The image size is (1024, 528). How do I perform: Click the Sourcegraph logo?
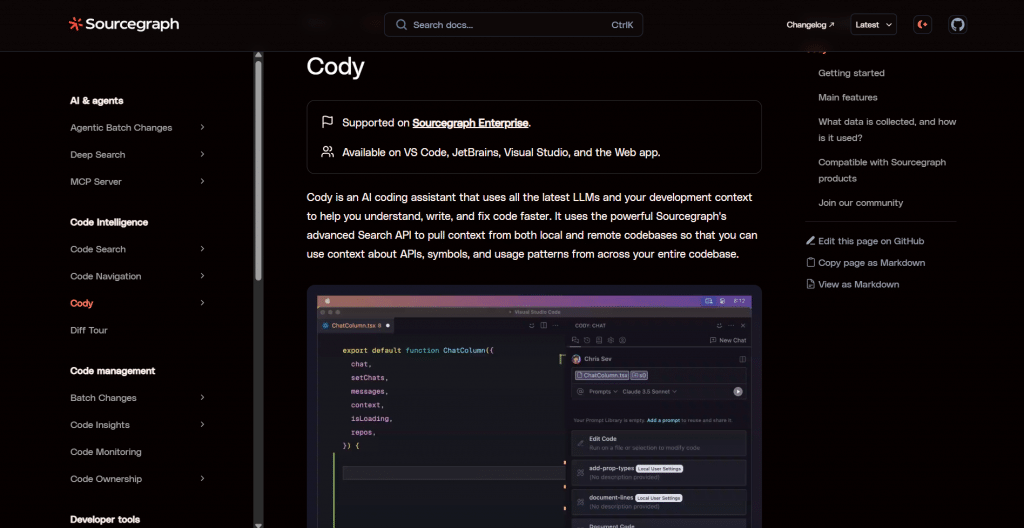(x=124, y=25)
